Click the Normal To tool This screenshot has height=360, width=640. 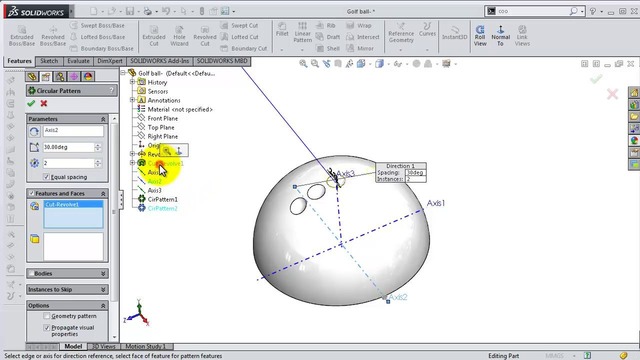(x=500, y=36)
